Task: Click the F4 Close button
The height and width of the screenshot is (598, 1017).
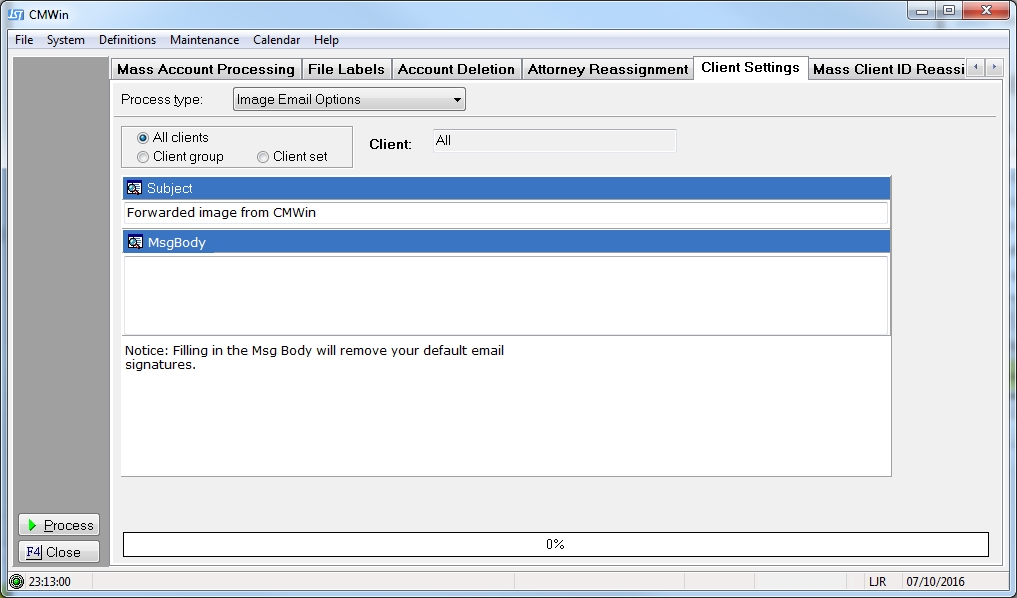Action: click(59, 552)
